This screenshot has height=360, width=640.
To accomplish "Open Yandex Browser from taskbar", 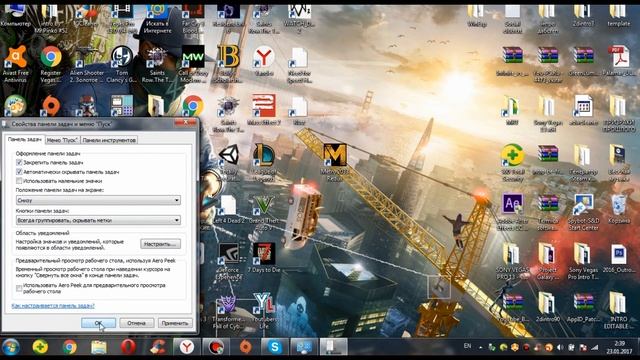I will pyautogui.click(x=187, y=347).
